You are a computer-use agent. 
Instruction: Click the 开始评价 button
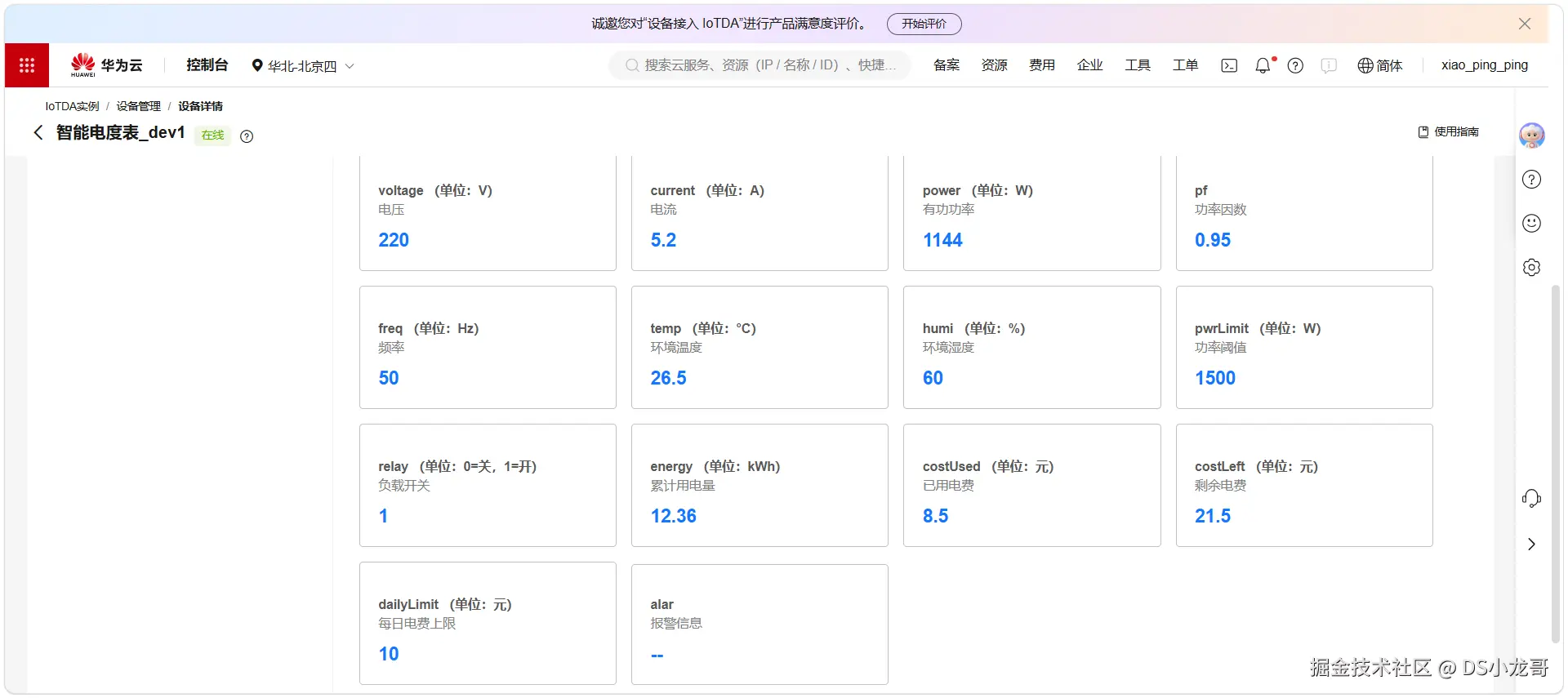point(924,24)
